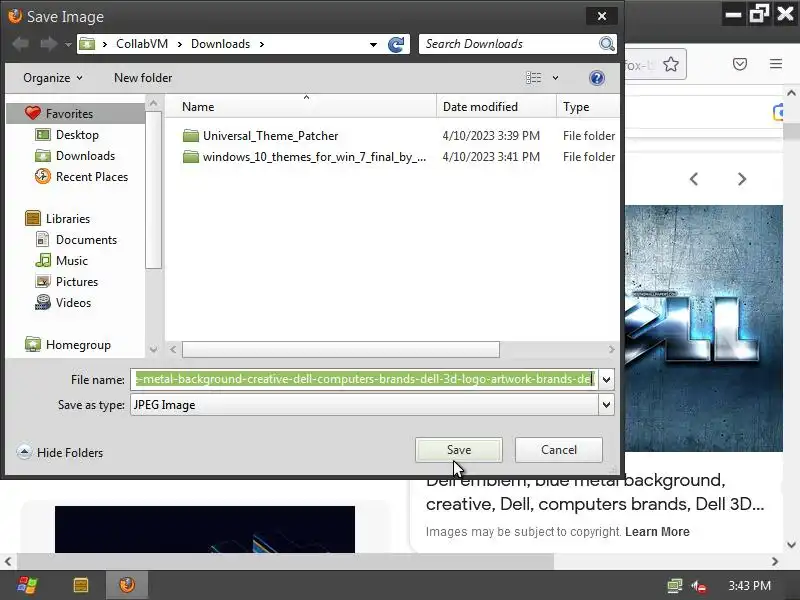The width and height of the screenshot is (800, 600).
Task: Open the Firefox Pocket save icon
Action: coord(740,64)
